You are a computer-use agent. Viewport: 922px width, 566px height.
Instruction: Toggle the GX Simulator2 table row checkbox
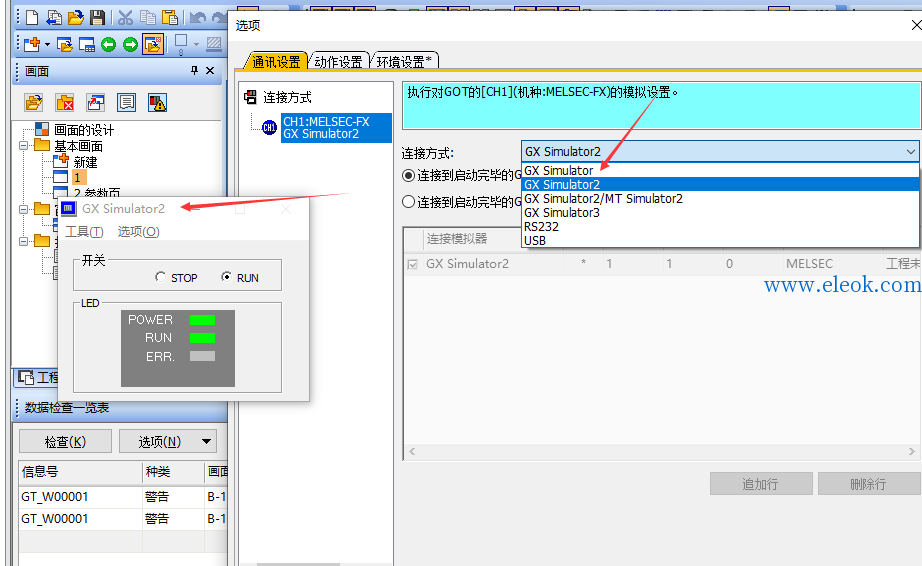413,264
